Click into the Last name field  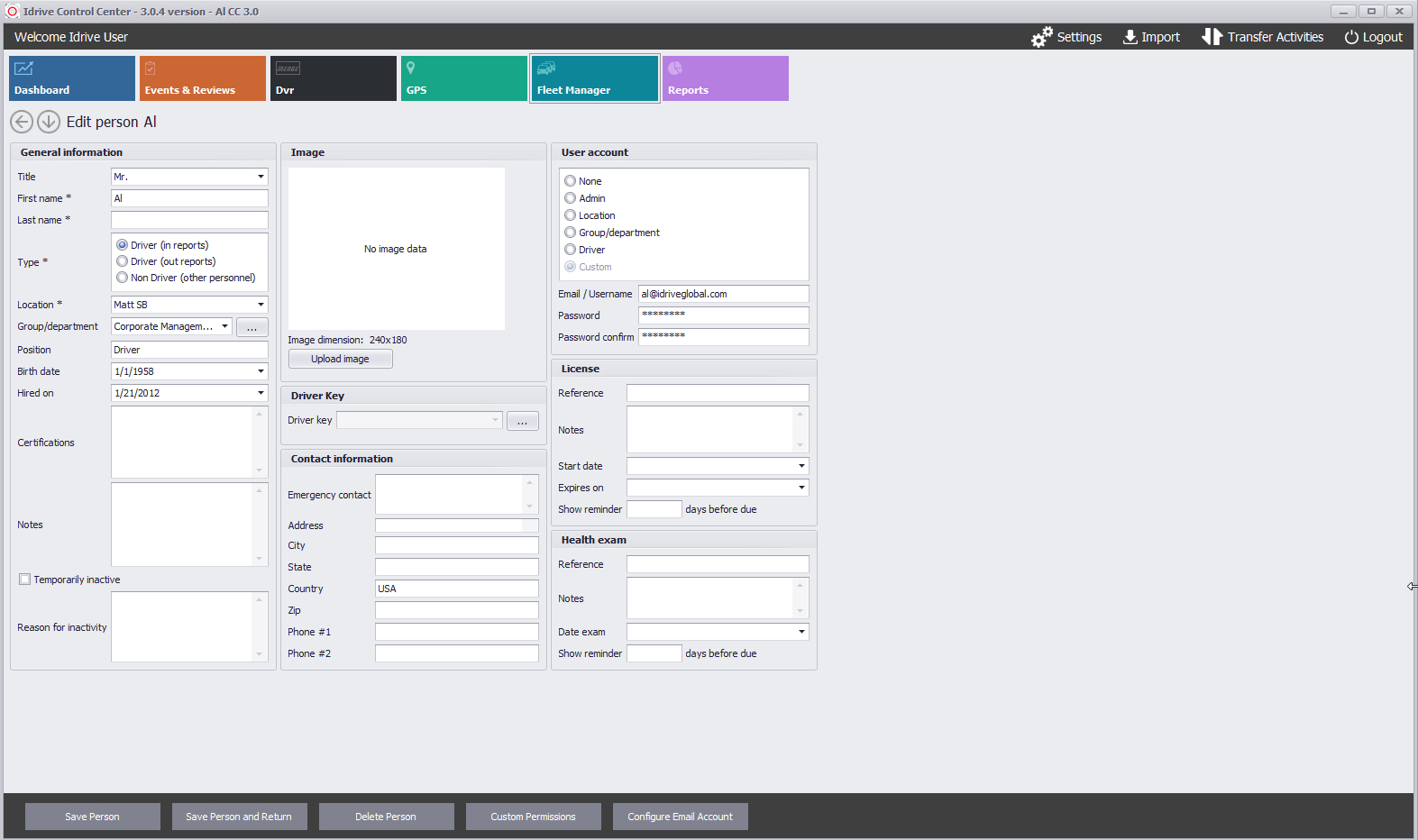pos(189,220)
